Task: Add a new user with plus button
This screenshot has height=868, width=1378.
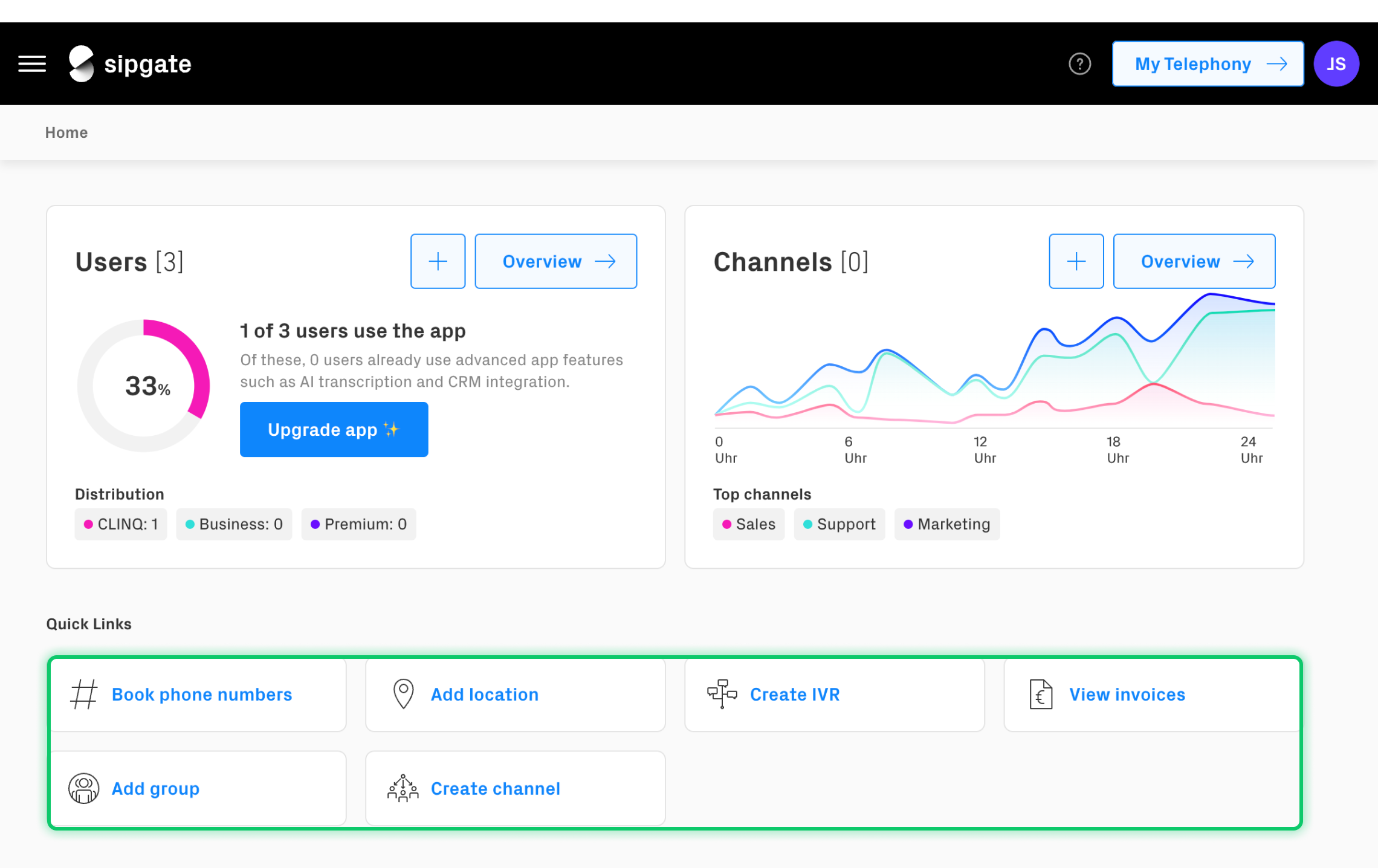Action: pyautogui.click(x=438, y=261)
